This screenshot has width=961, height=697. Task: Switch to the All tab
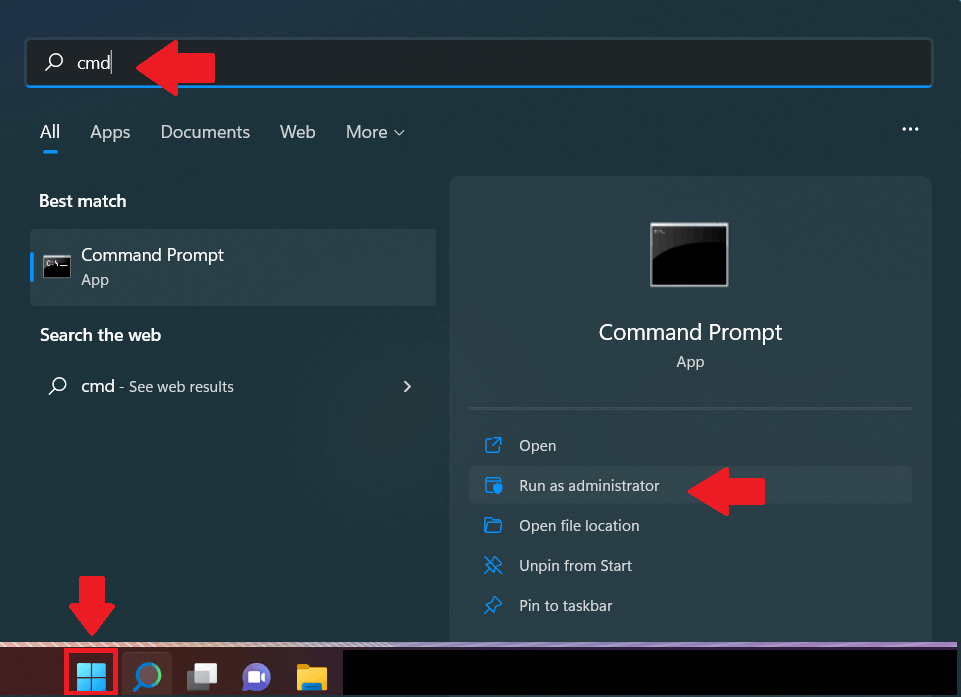point(50,132)
